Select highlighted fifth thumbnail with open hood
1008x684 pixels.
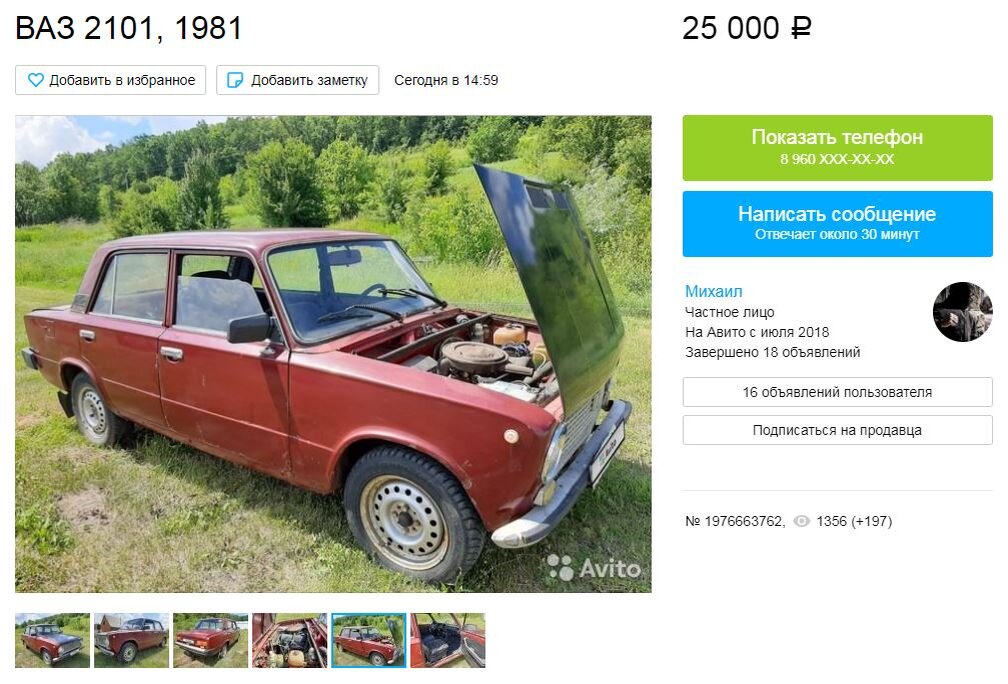pyautogui.click(x=369, y=640)
